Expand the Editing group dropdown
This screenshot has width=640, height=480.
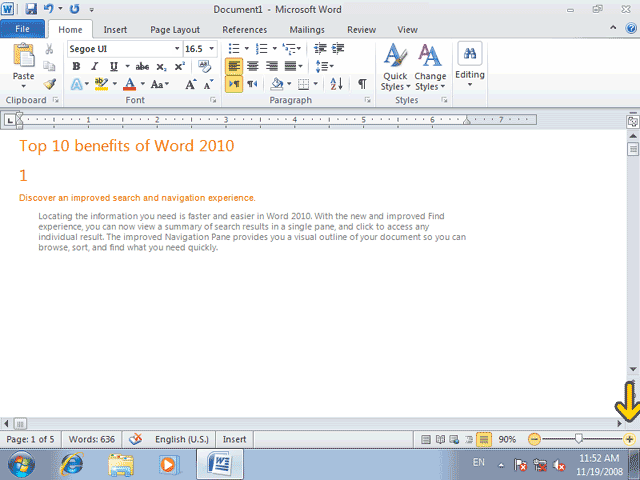coord(470,65)
